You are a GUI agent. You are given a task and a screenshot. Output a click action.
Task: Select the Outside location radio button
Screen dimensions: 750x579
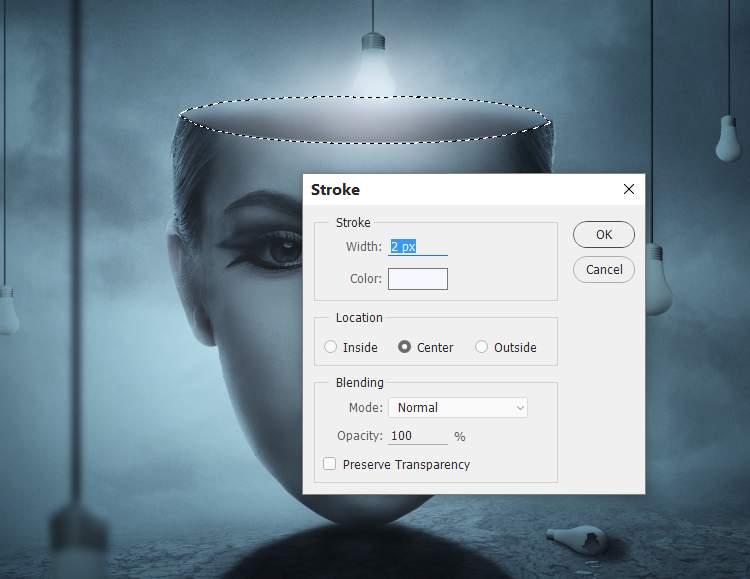click(x=481, y=346)
